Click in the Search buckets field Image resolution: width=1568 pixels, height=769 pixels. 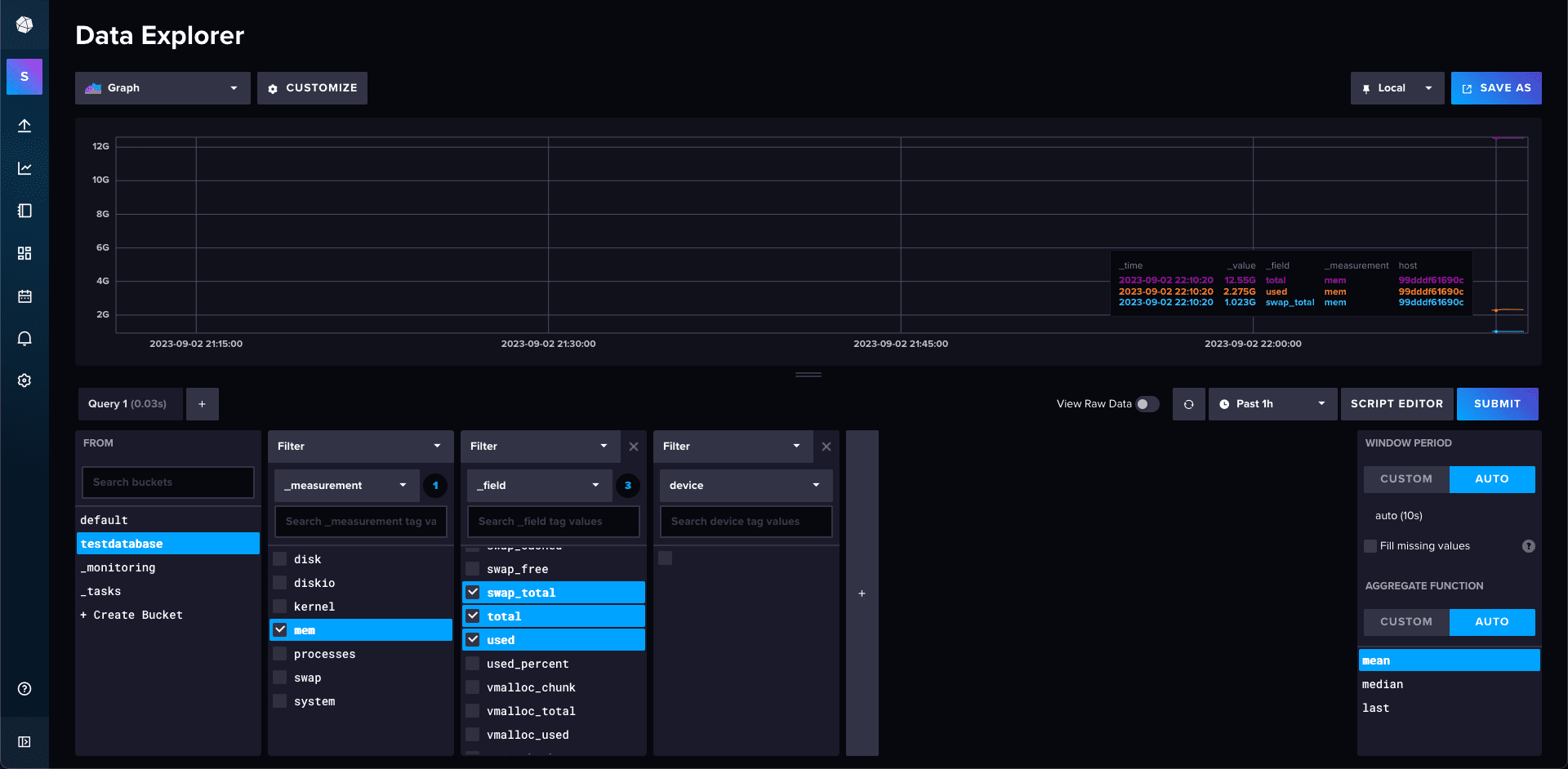pos(168,482)
